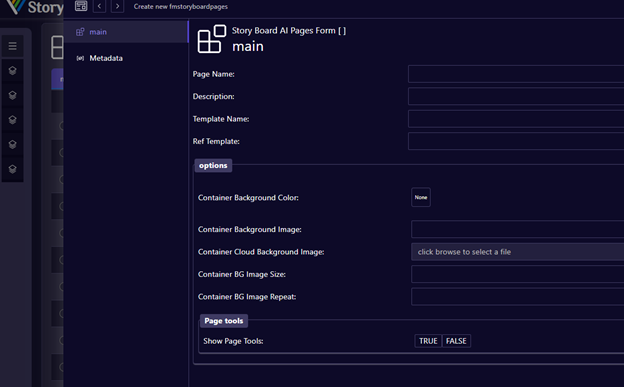Viewport: 624px width, 387px height.
Task: Click browse to select a cloud background file
Action: pos(518,252)
